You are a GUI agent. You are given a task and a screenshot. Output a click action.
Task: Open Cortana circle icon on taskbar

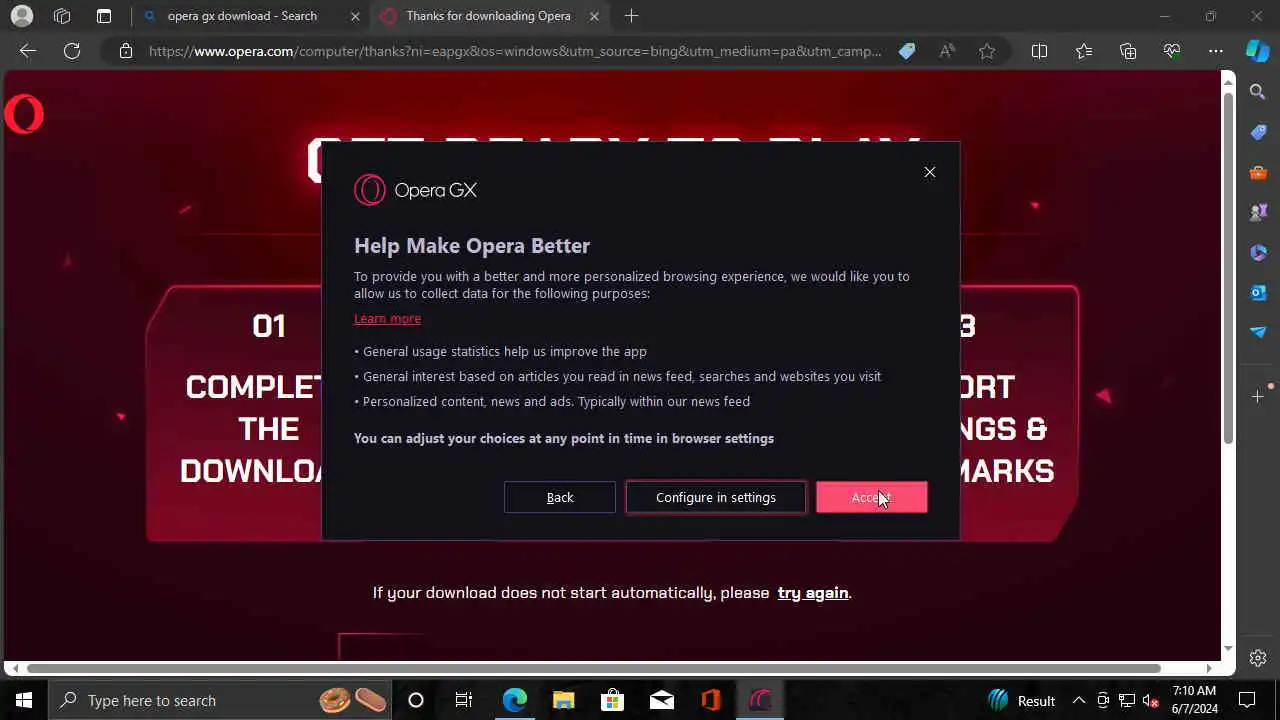point(416,700)
